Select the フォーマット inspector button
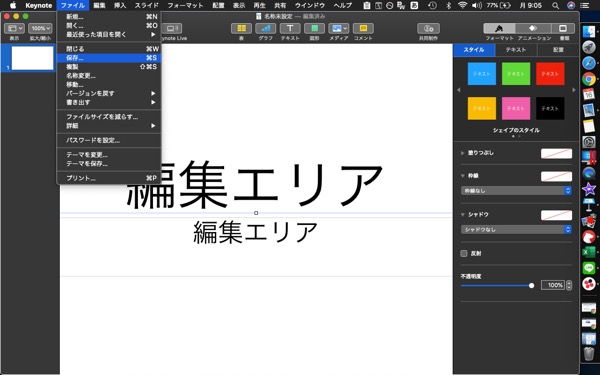This screenshot has height=375, width=600. click(x=499, y=28)
